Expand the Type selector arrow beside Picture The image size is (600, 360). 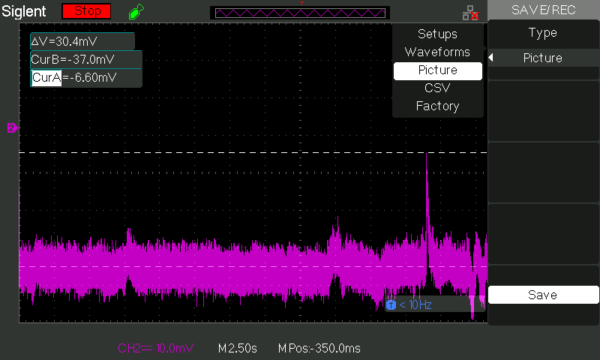click(491, 58)
